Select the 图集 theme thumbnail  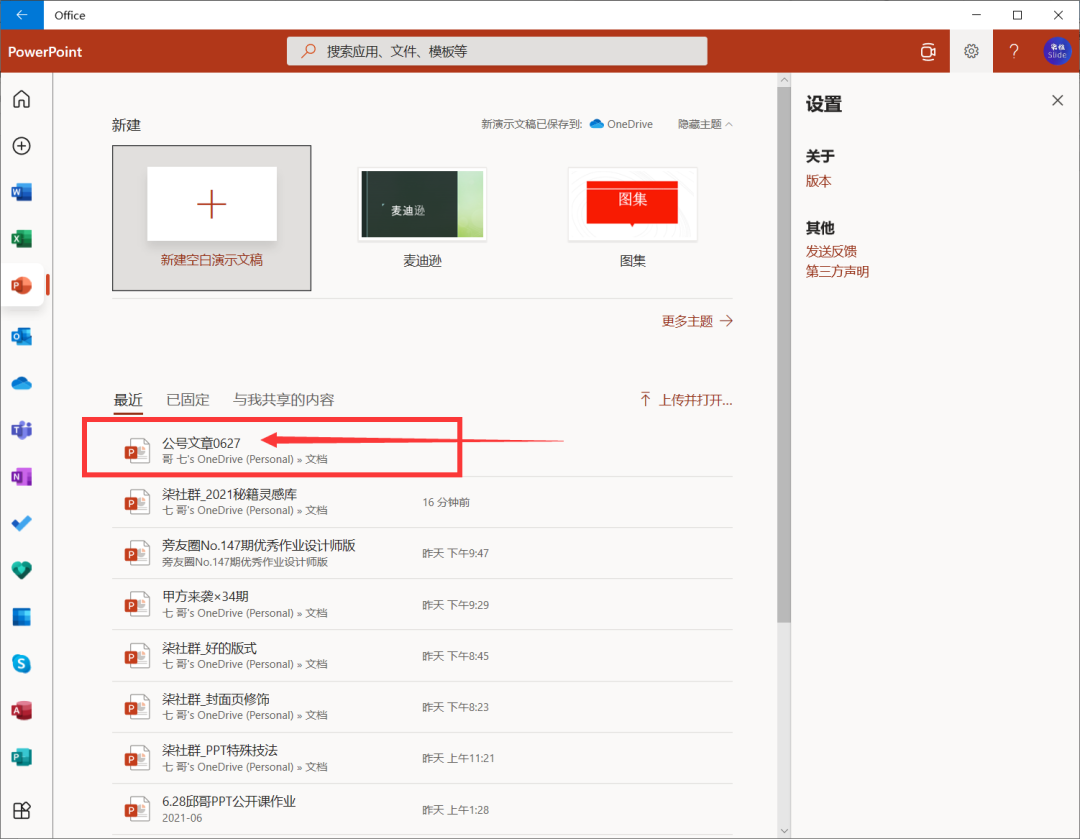click(632, 205)
